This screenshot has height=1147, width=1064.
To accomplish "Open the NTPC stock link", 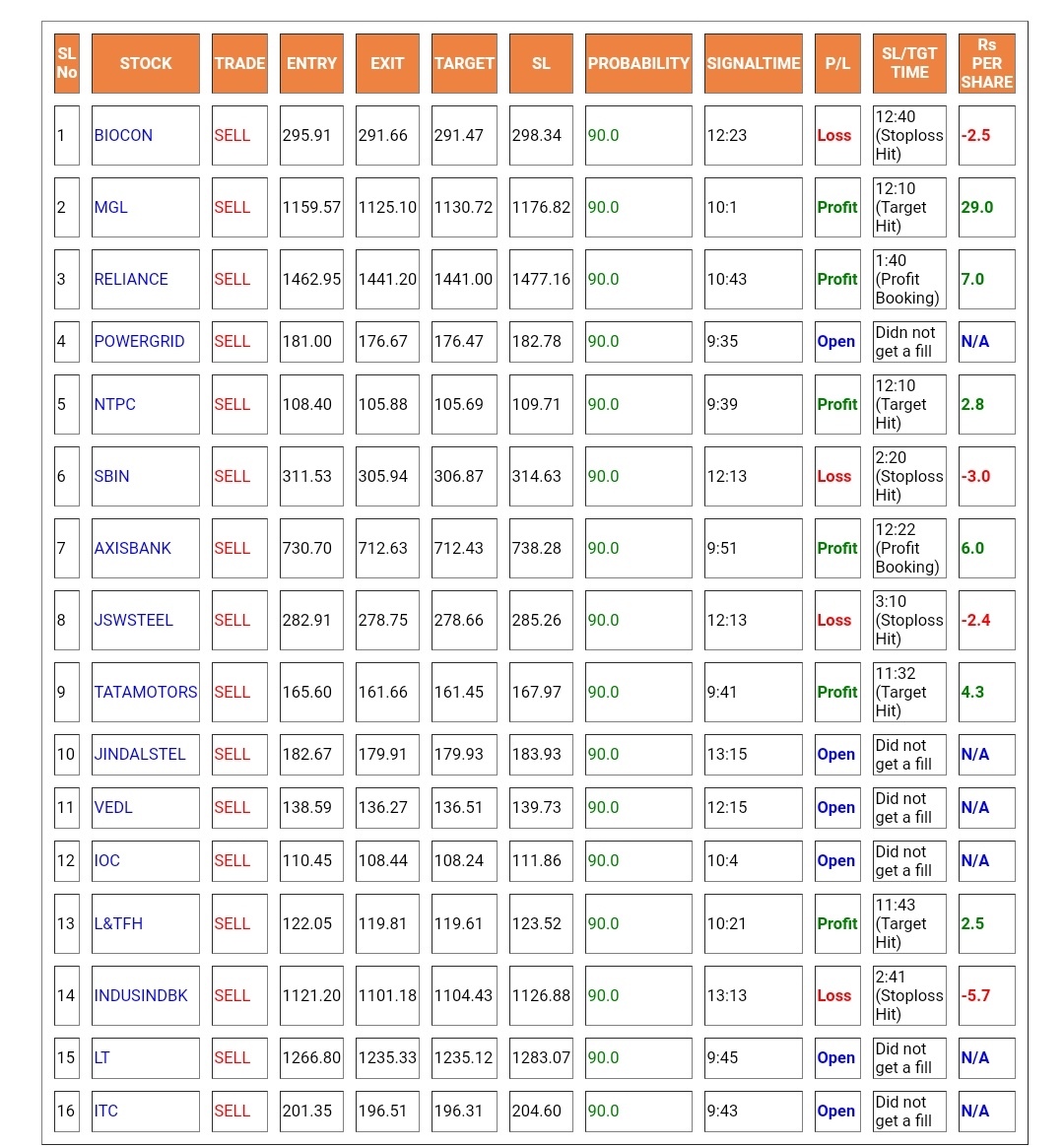I will 115,404.
